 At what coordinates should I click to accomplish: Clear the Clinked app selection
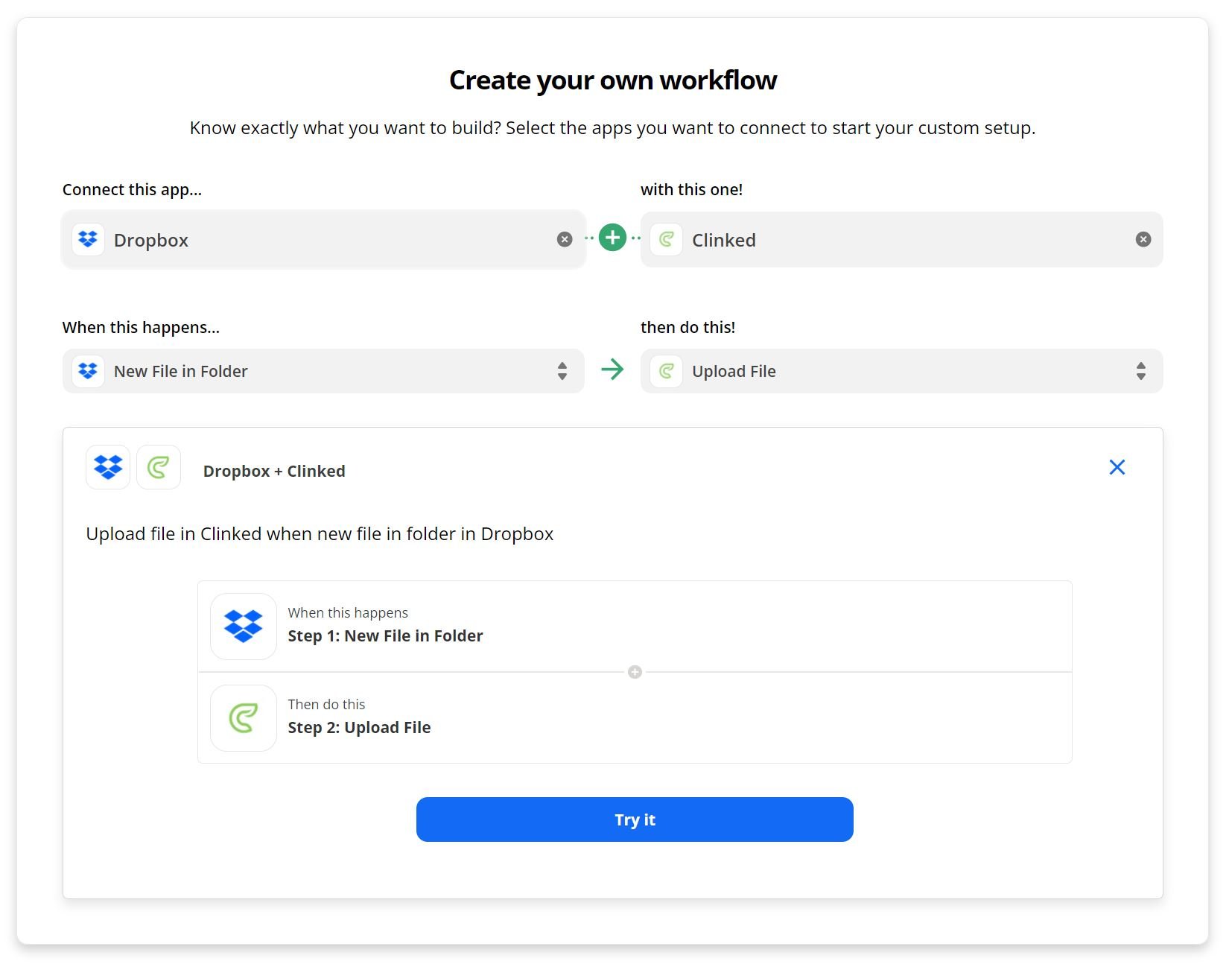tap(1143, 239)
